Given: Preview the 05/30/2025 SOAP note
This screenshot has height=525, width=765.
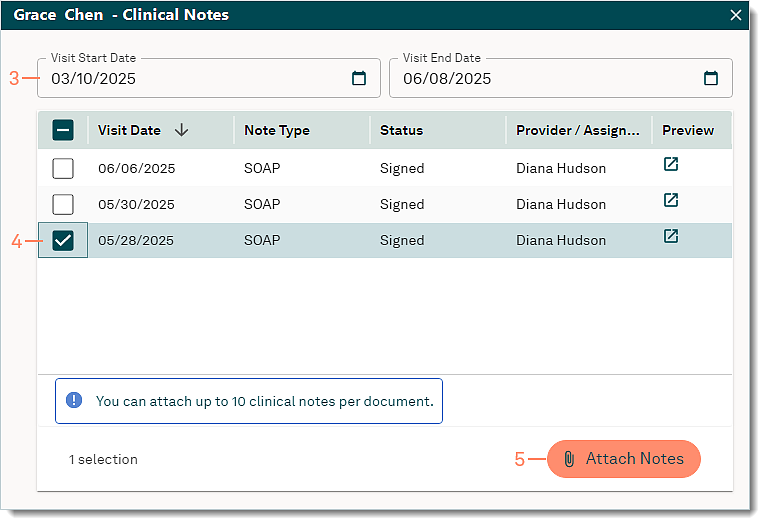Looking at the screenshot, I should pyautogui.click(x=671, y=200).
